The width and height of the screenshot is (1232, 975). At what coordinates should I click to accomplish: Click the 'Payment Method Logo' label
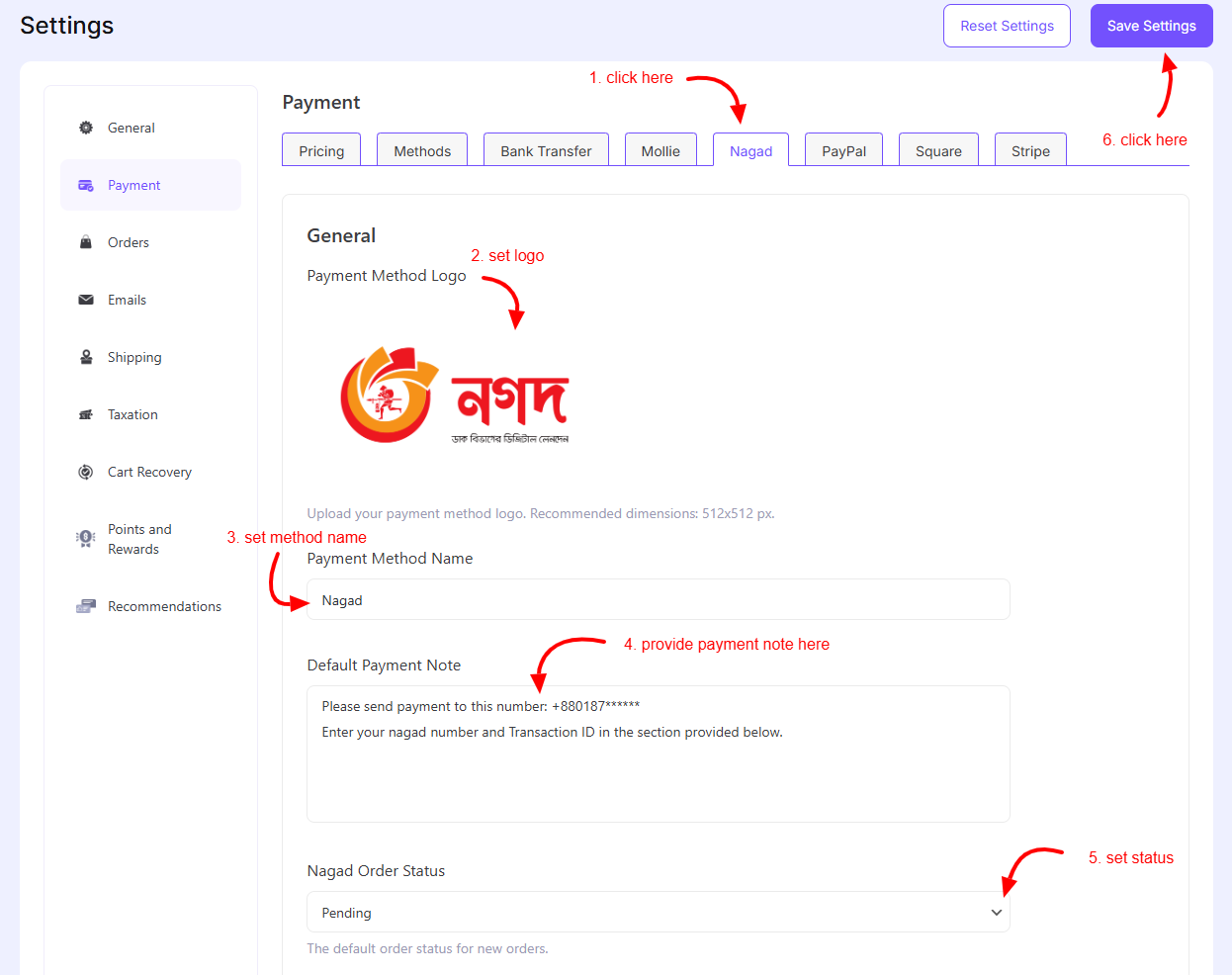[387, 276]
